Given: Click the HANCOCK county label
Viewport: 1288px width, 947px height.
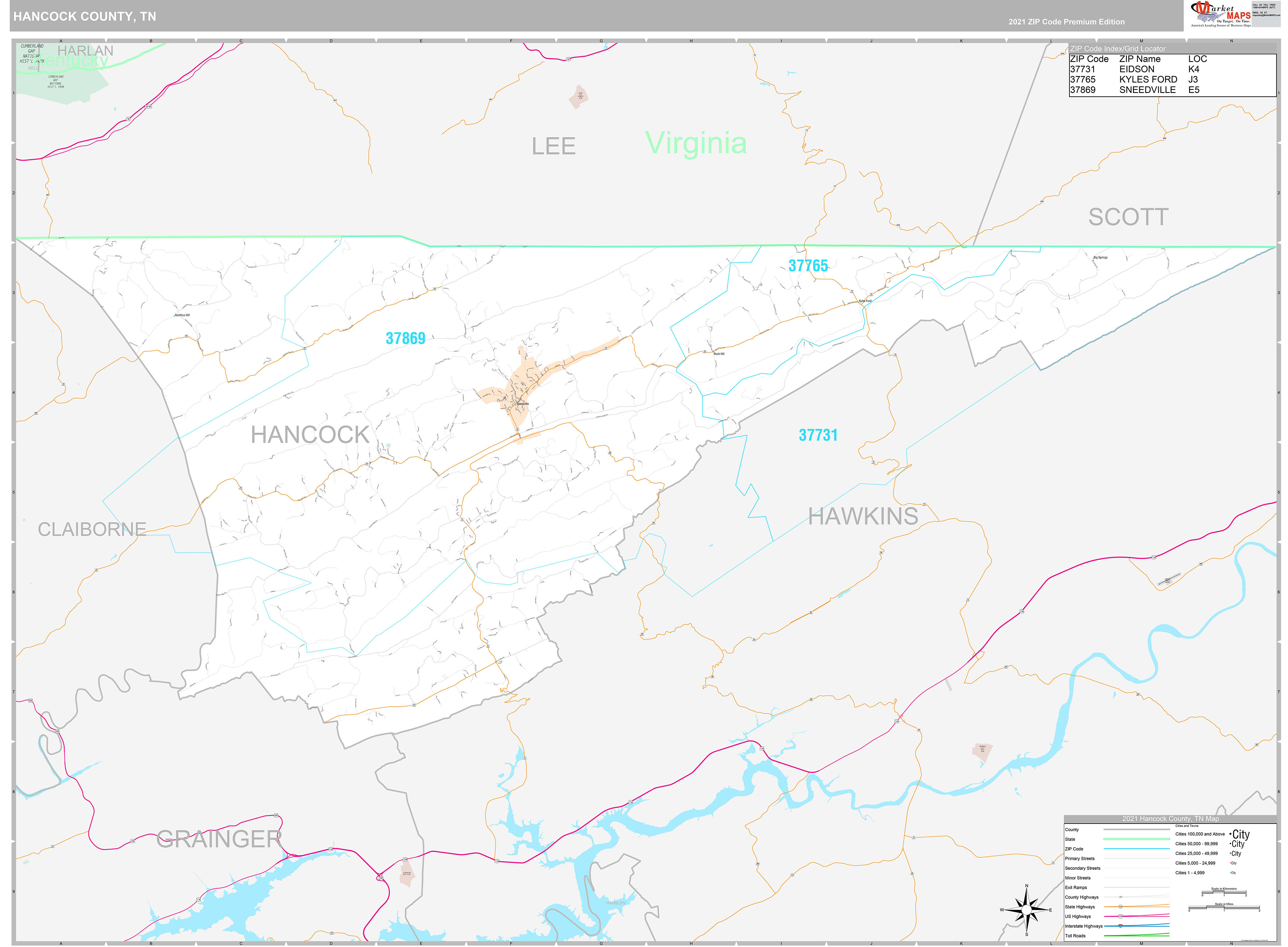Looking at the screenshot, I should 310,435.
